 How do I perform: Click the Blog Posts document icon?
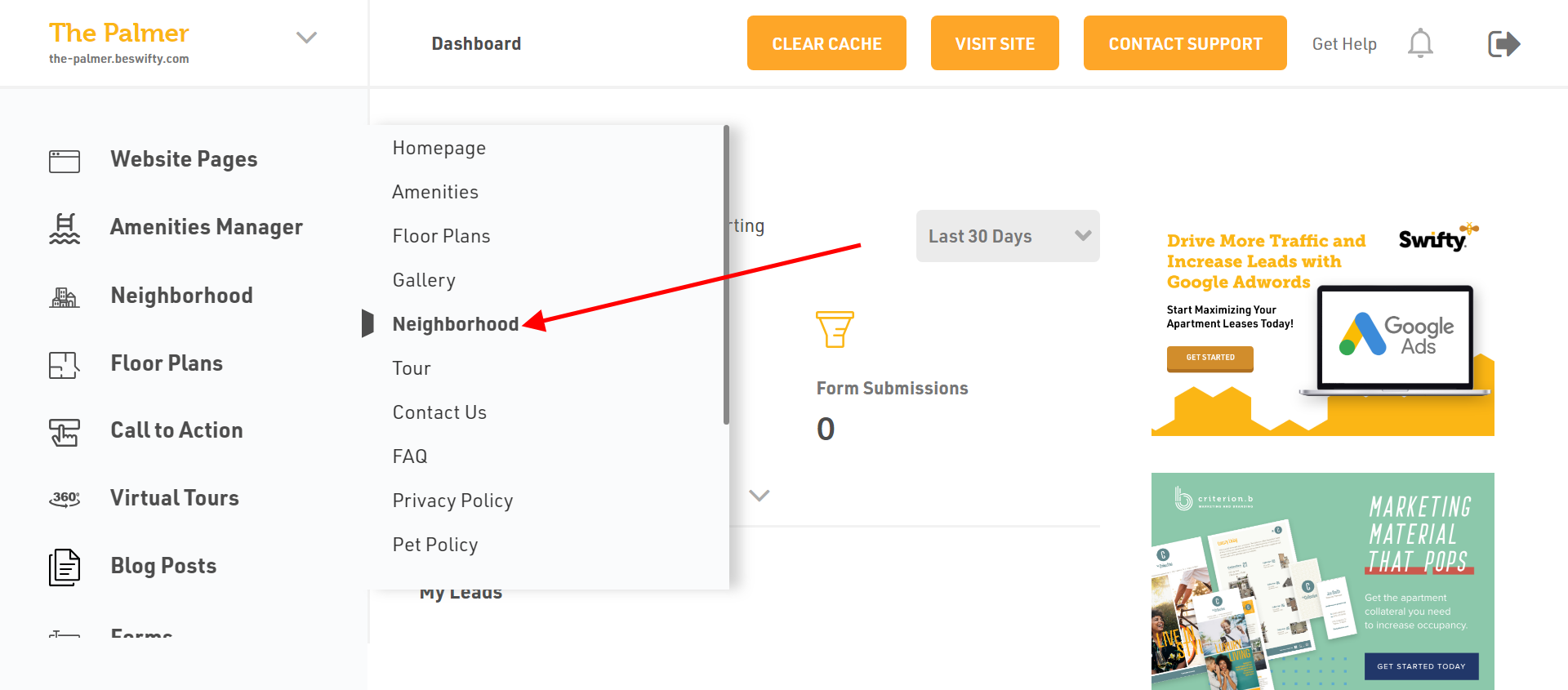65,567
